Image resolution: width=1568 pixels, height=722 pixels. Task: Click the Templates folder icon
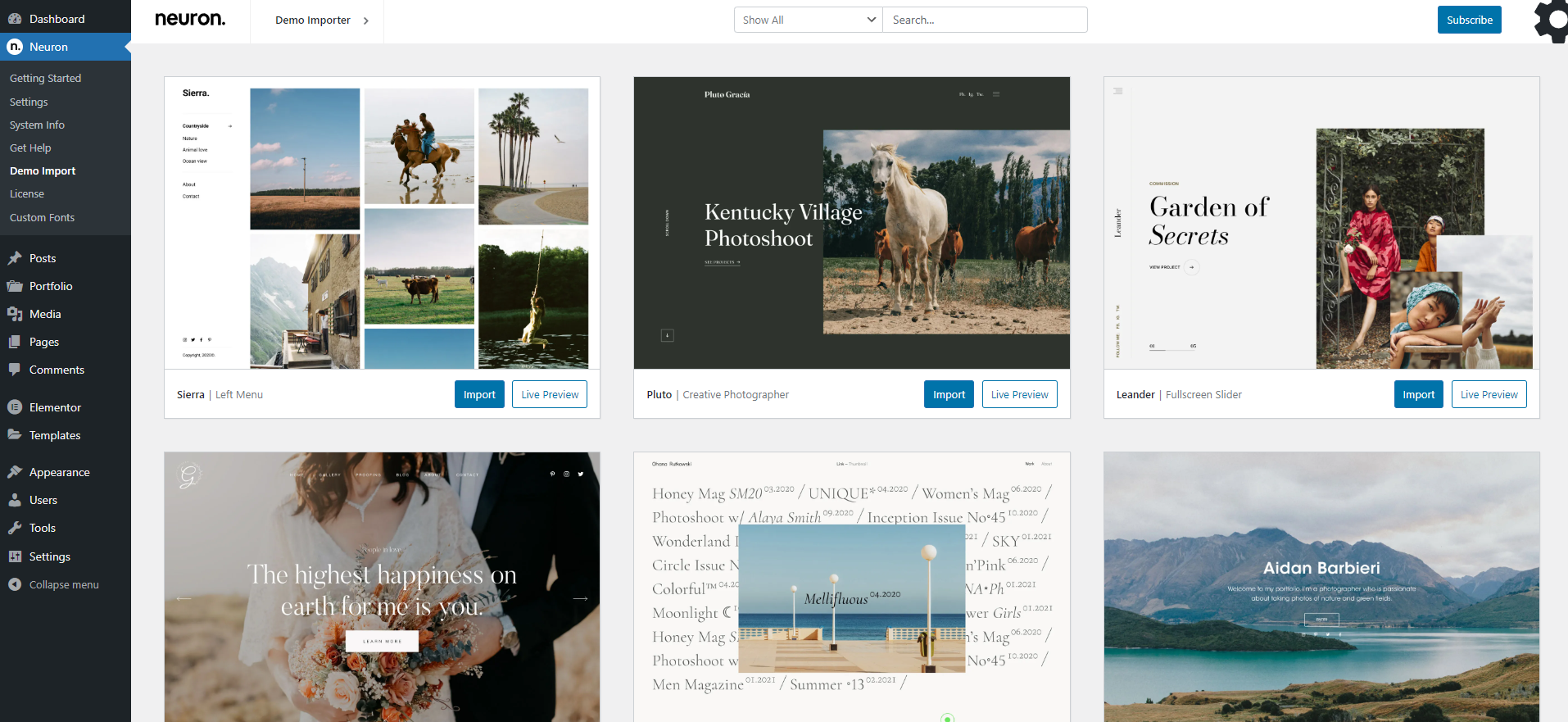[15, 435]
